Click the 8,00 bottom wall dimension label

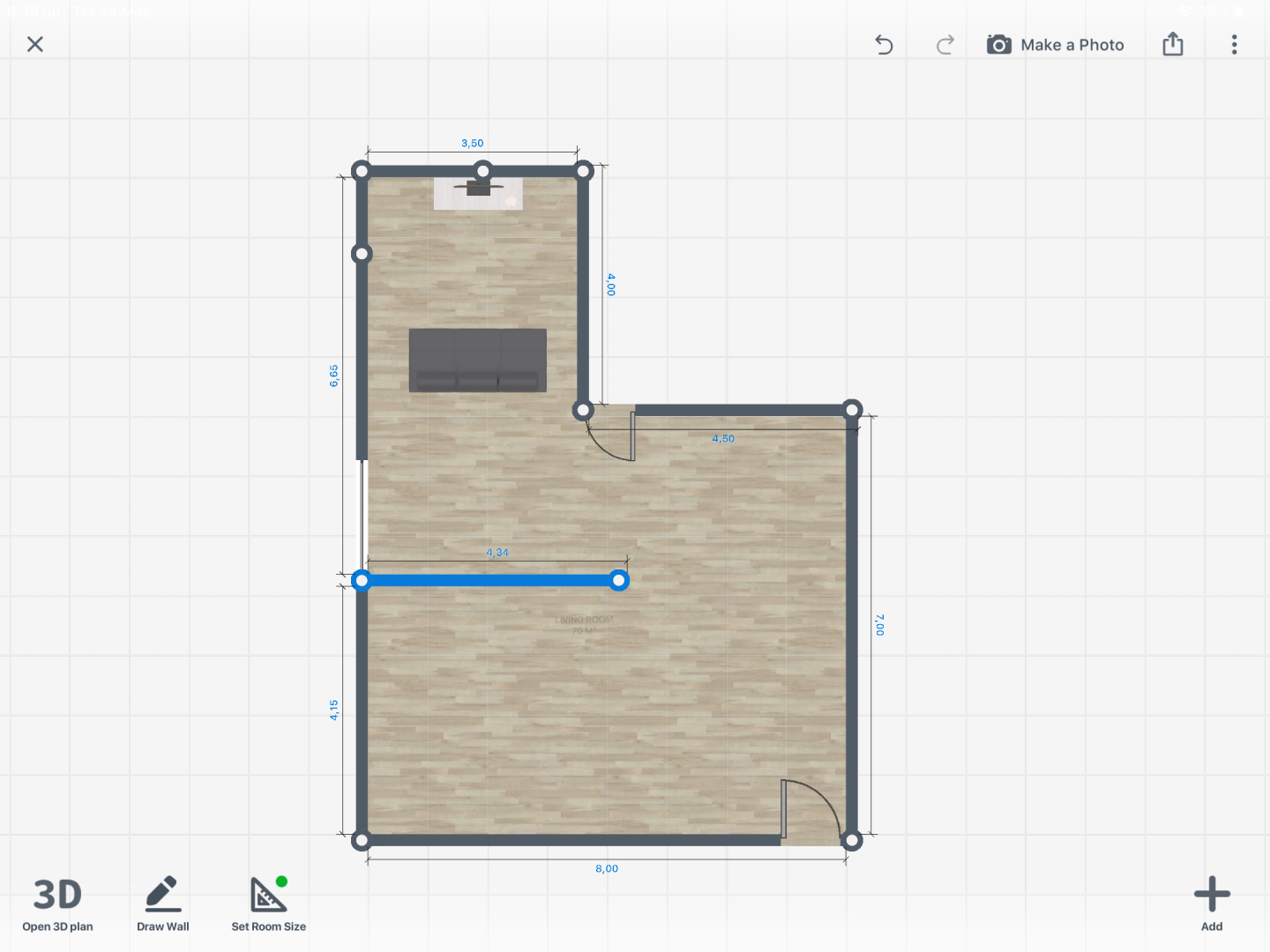[x=607, y=868]
